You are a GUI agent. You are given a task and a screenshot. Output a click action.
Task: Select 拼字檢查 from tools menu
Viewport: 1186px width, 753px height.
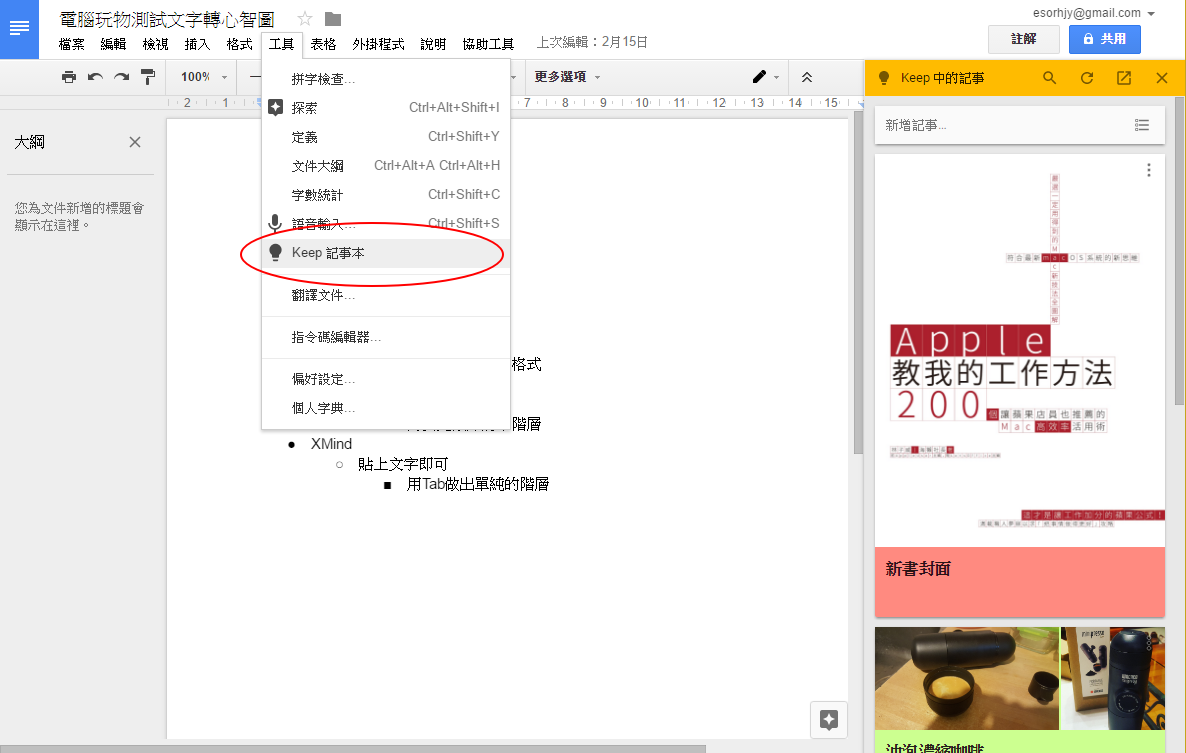pos(386,79)
